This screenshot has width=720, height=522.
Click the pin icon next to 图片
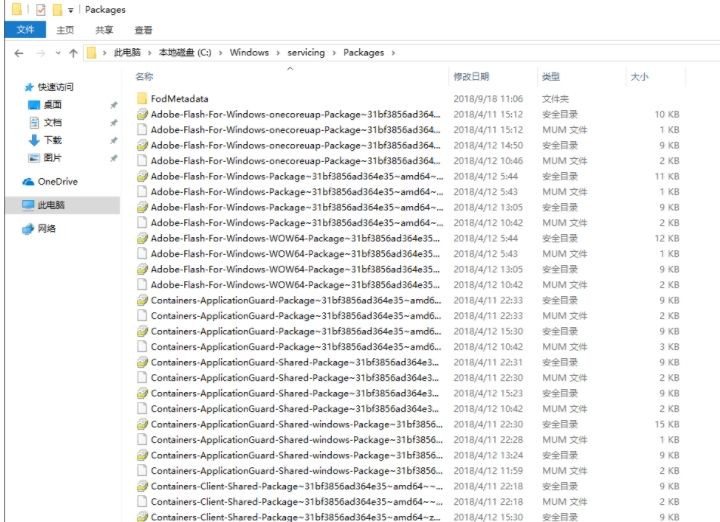point(113,158)
